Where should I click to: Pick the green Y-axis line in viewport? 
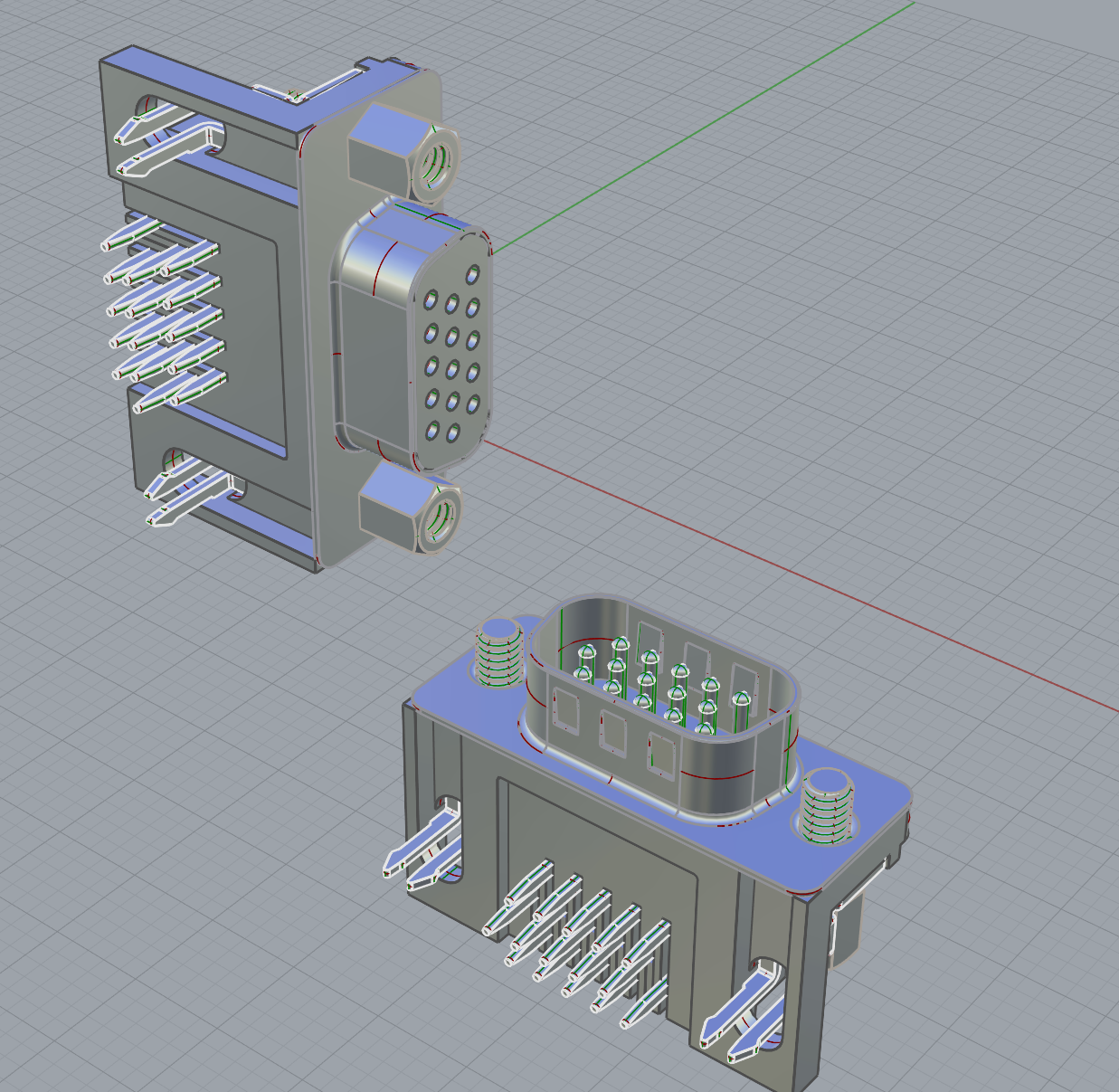click(706, 127)
